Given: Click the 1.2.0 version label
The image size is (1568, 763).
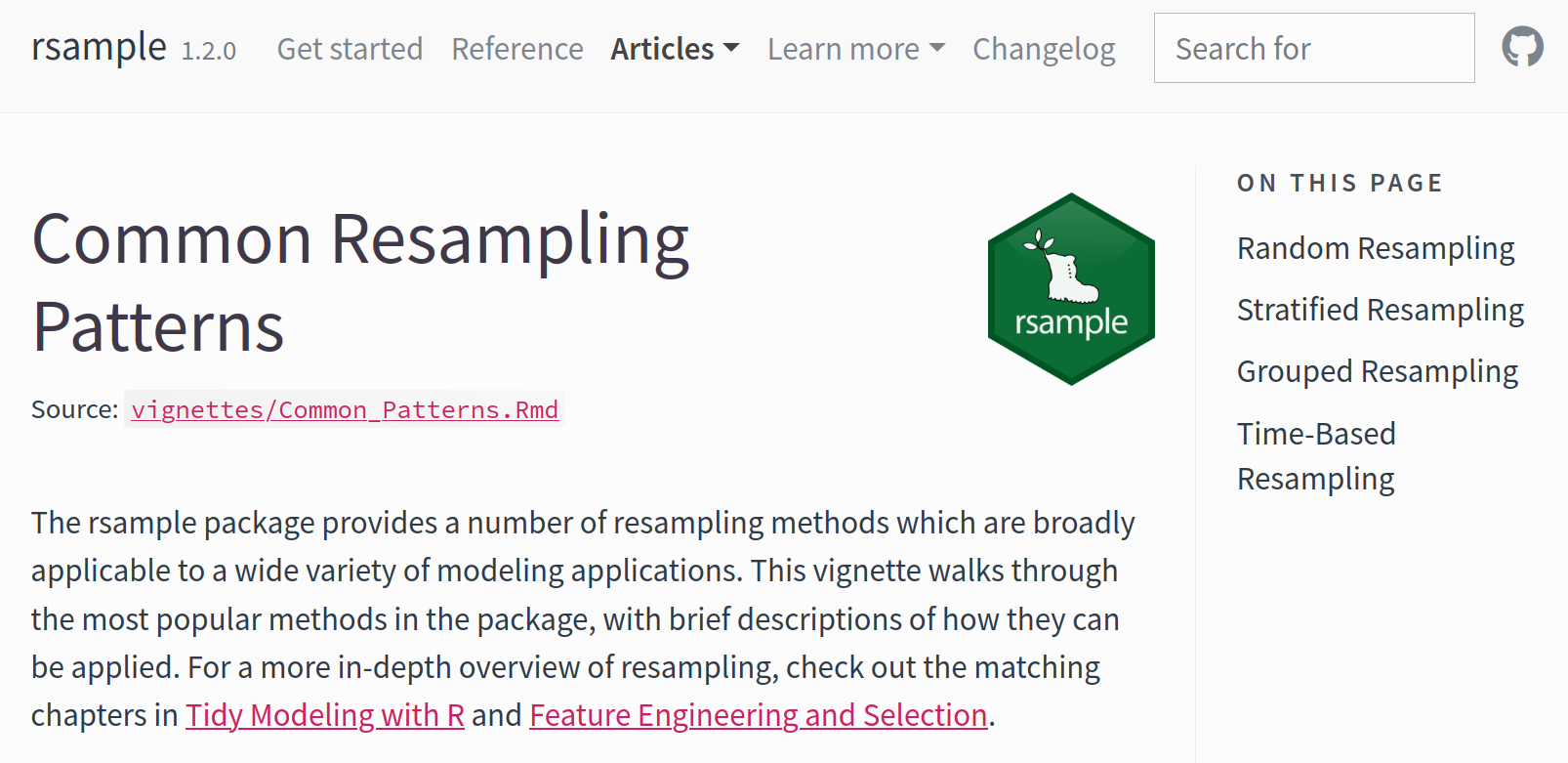Looking at the screenshot, I should [209, 51].
